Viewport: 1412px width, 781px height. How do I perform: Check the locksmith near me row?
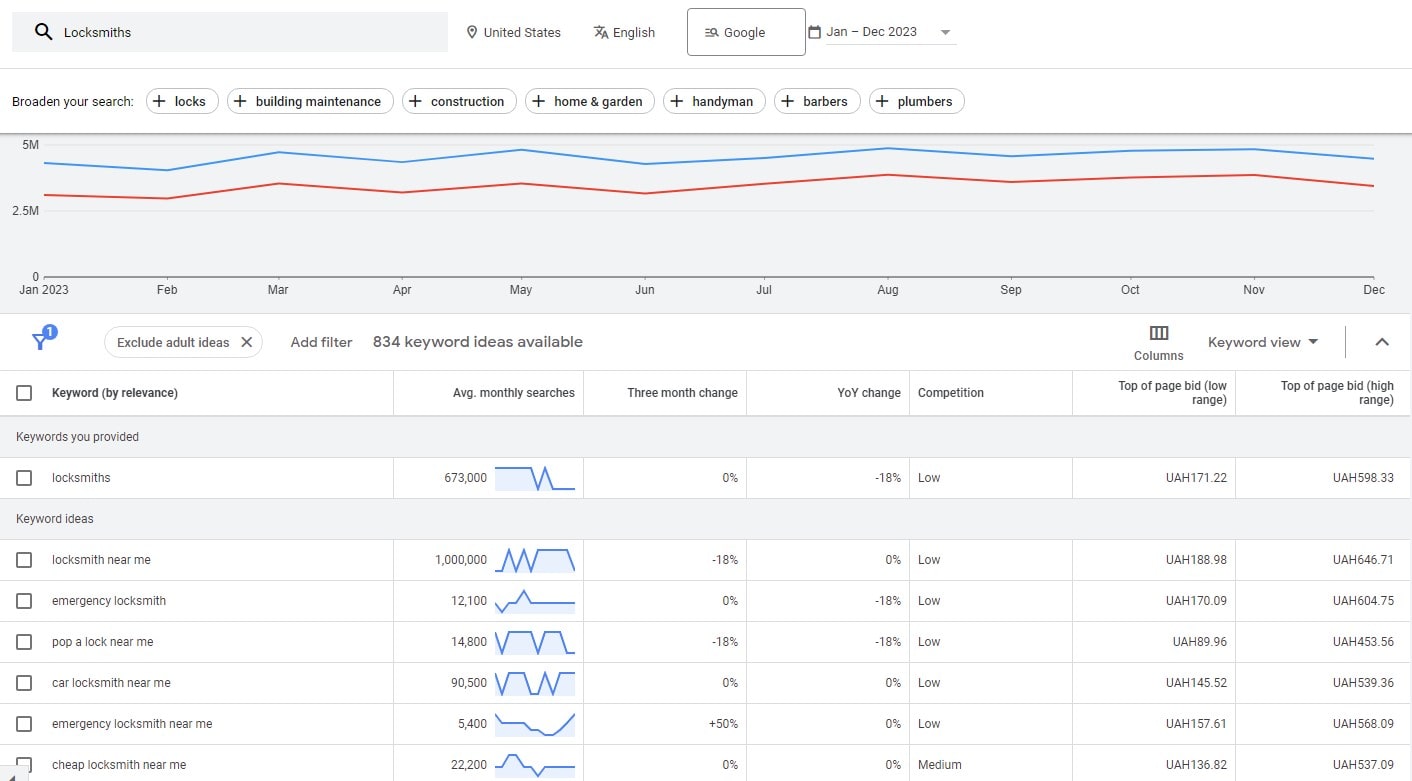pyautogui.click(x=24, y=560)
